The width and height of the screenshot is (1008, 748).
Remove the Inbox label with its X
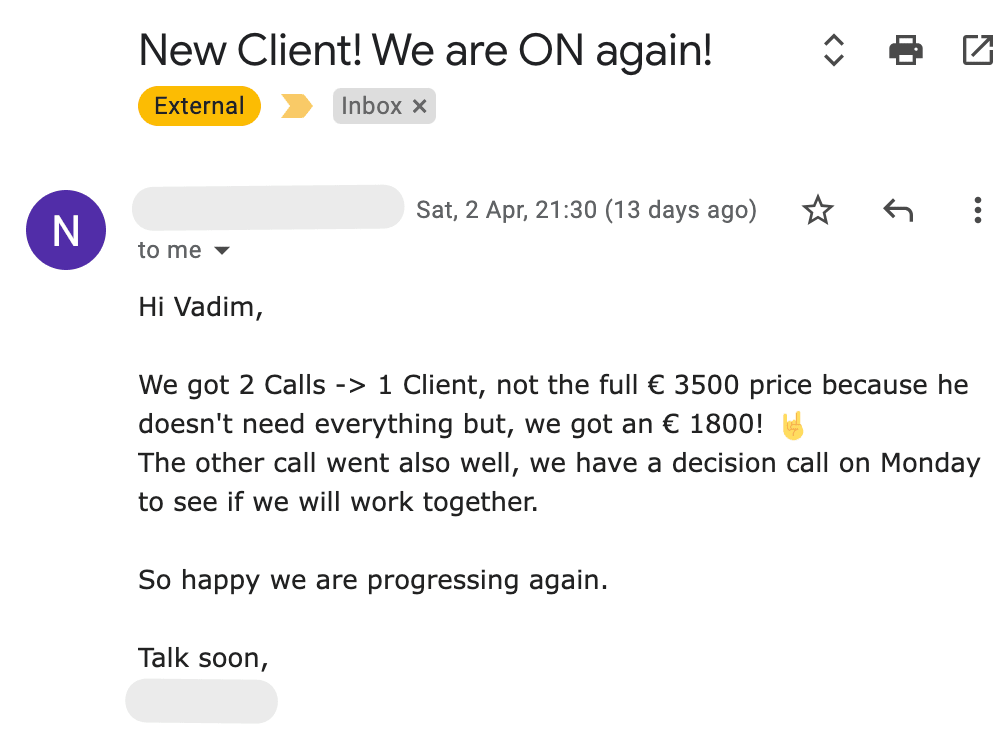point(420,106)
